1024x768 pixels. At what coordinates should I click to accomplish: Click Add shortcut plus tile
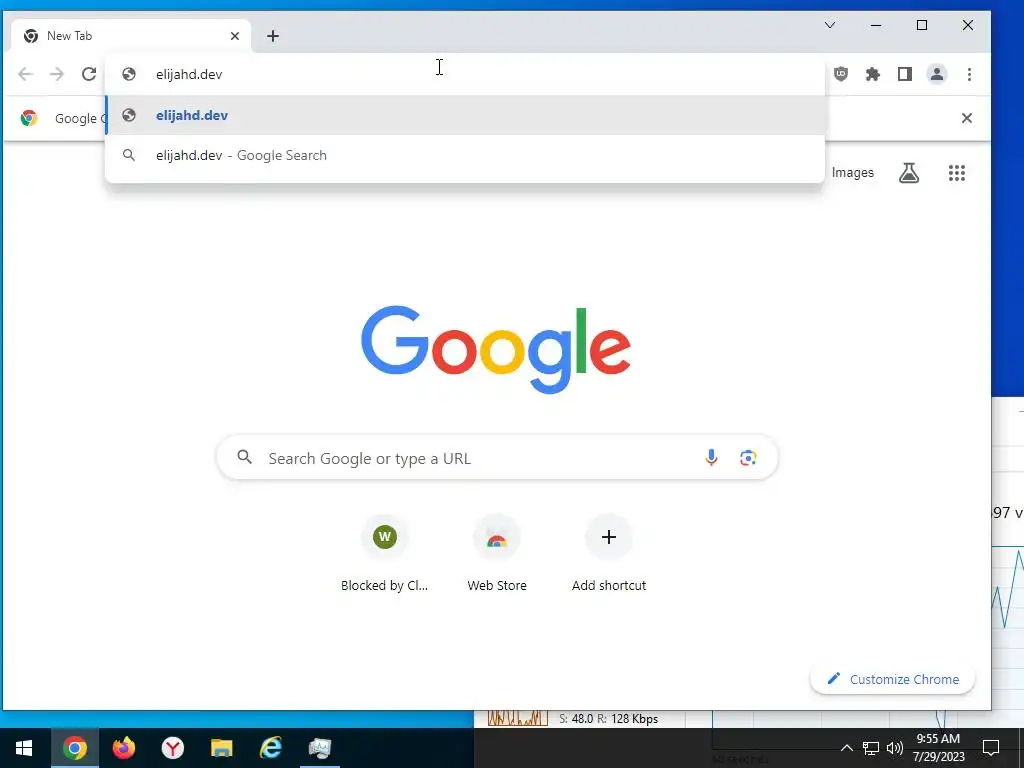(x=609, y=554)
